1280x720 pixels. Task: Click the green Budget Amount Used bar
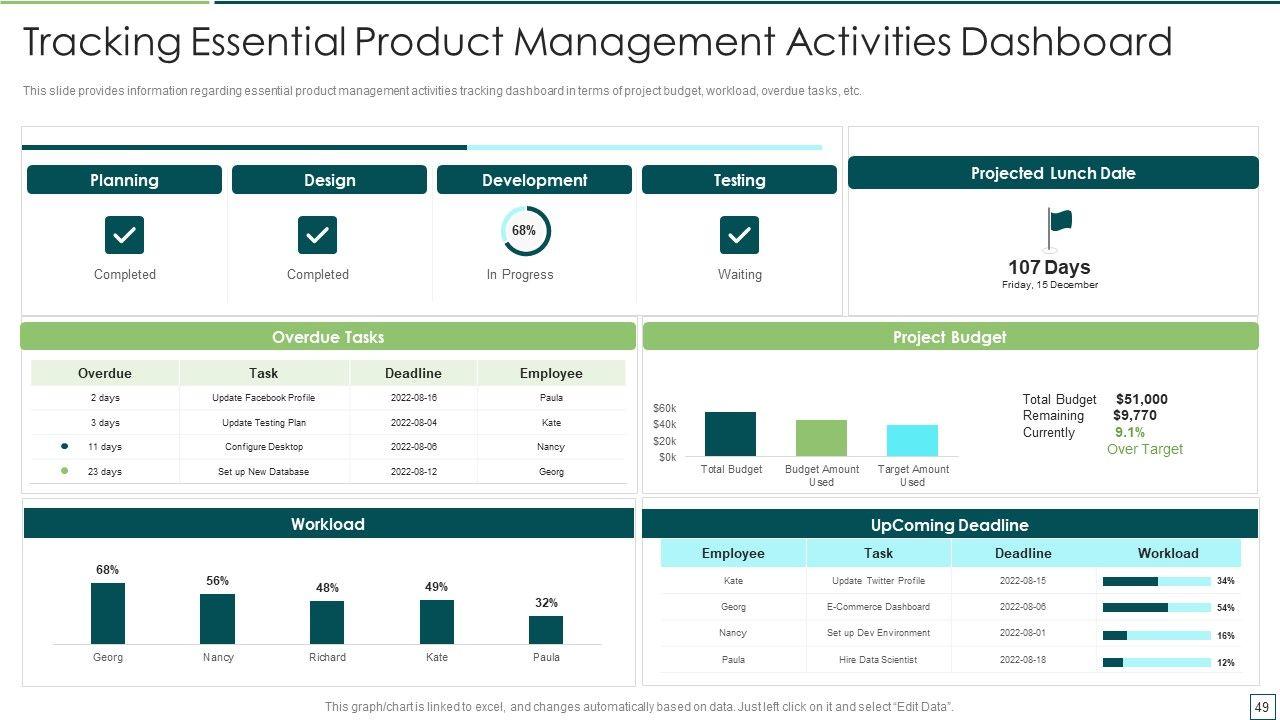(x=821, y=438)
